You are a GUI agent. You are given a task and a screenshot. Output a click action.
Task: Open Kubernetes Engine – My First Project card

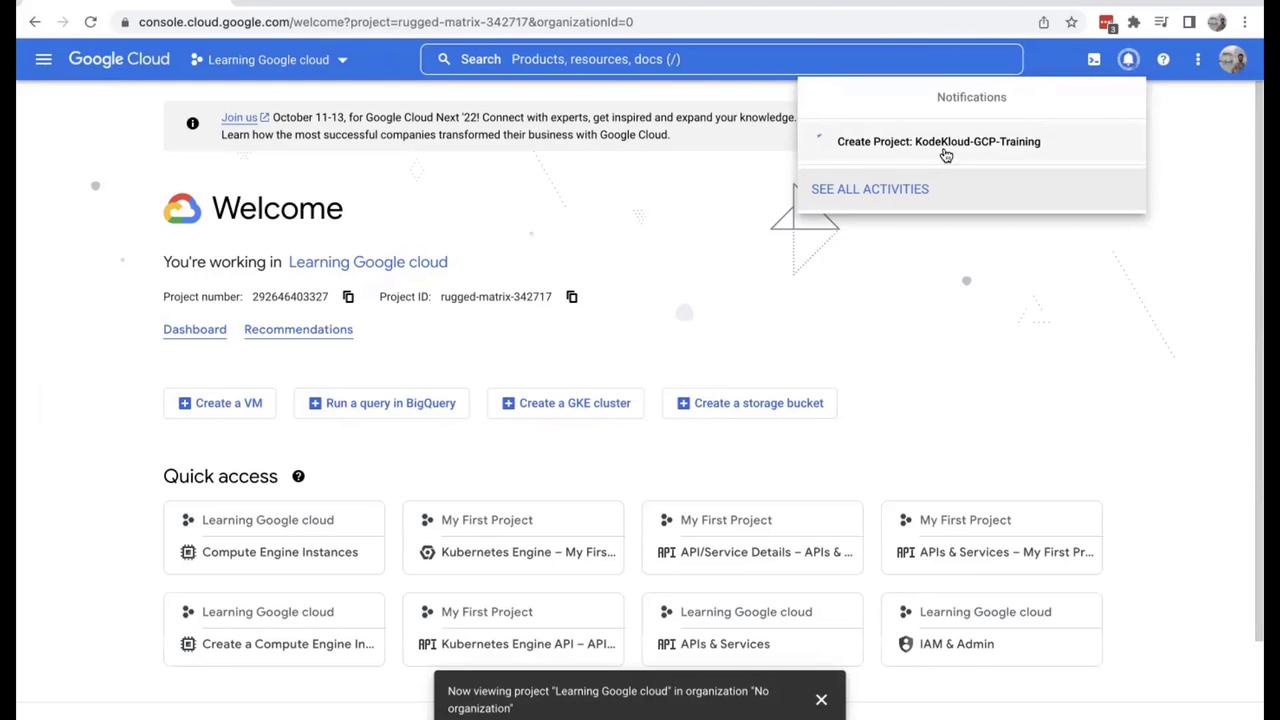pos(513,537)
